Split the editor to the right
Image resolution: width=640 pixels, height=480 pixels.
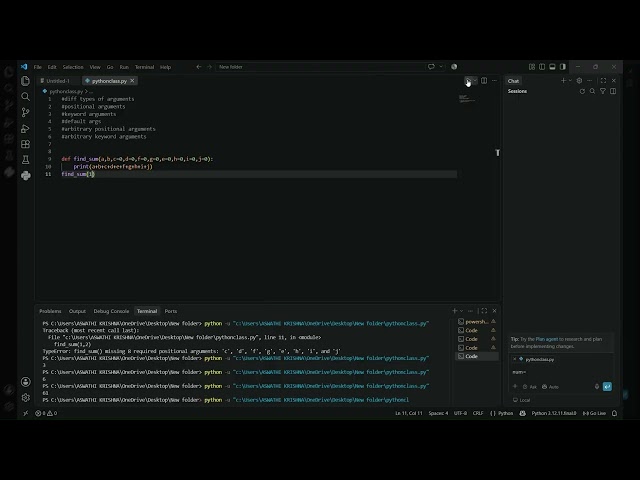(x=484, y=81)
